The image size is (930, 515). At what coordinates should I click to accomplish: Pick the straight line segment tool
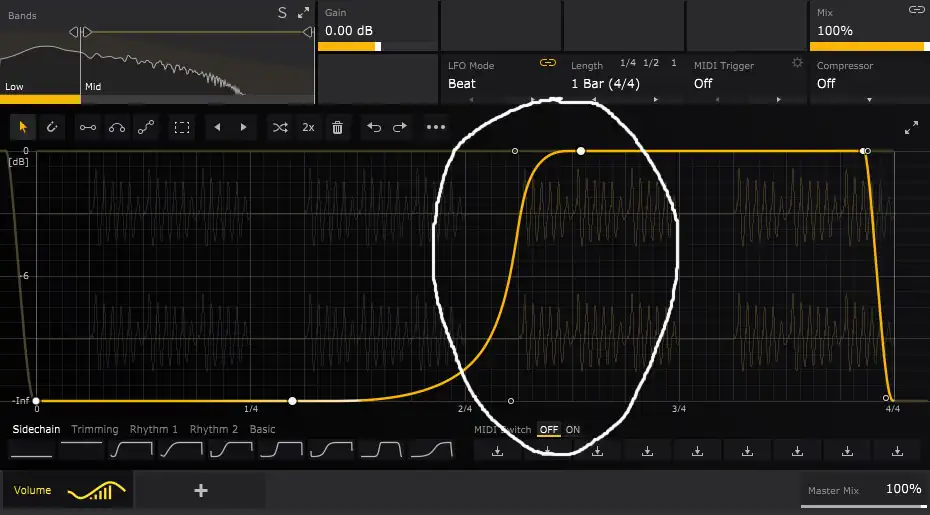[88, 127]
